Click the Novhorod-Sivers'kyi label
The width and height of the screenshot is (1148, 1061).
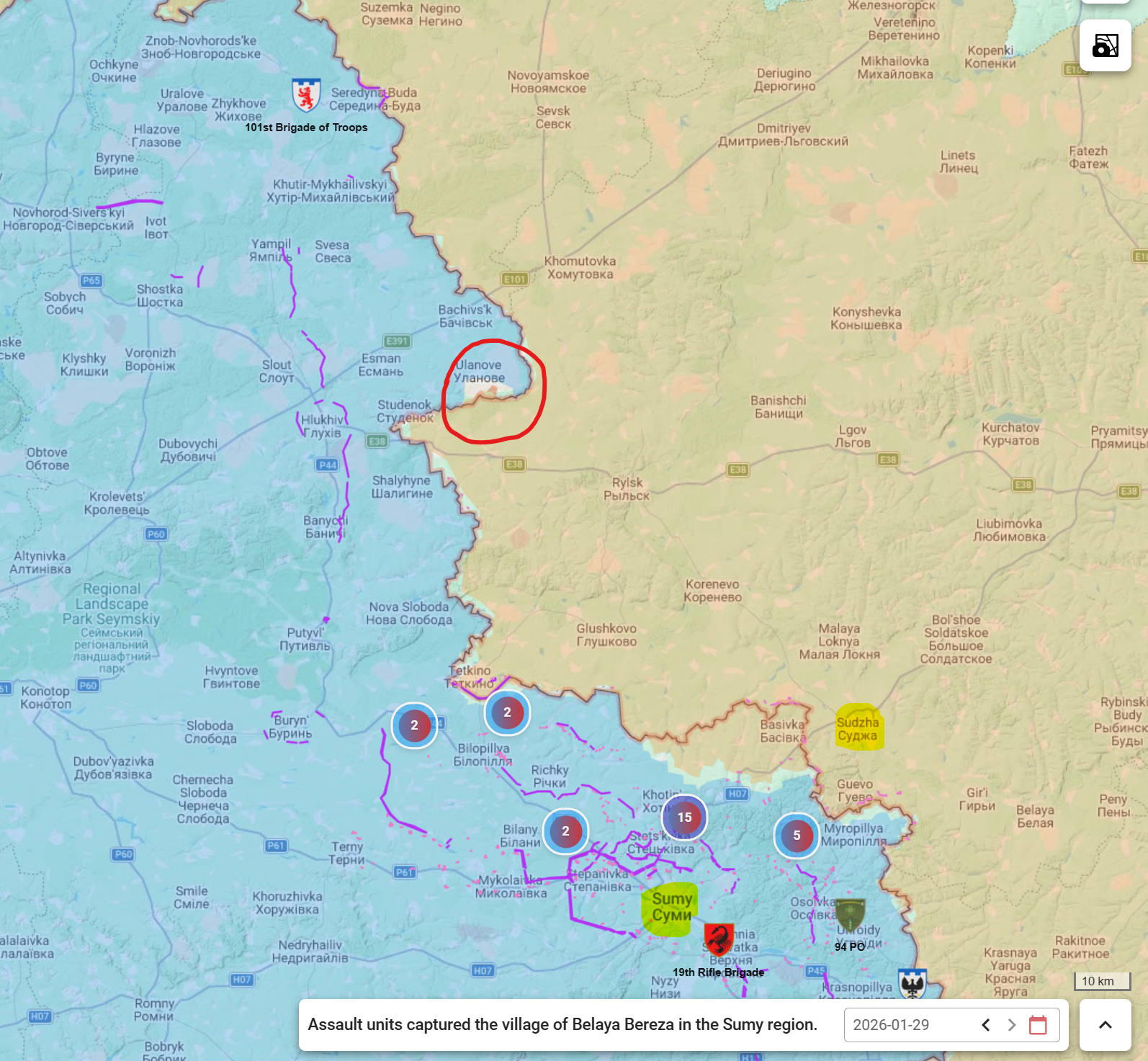(x=68, y=219)
